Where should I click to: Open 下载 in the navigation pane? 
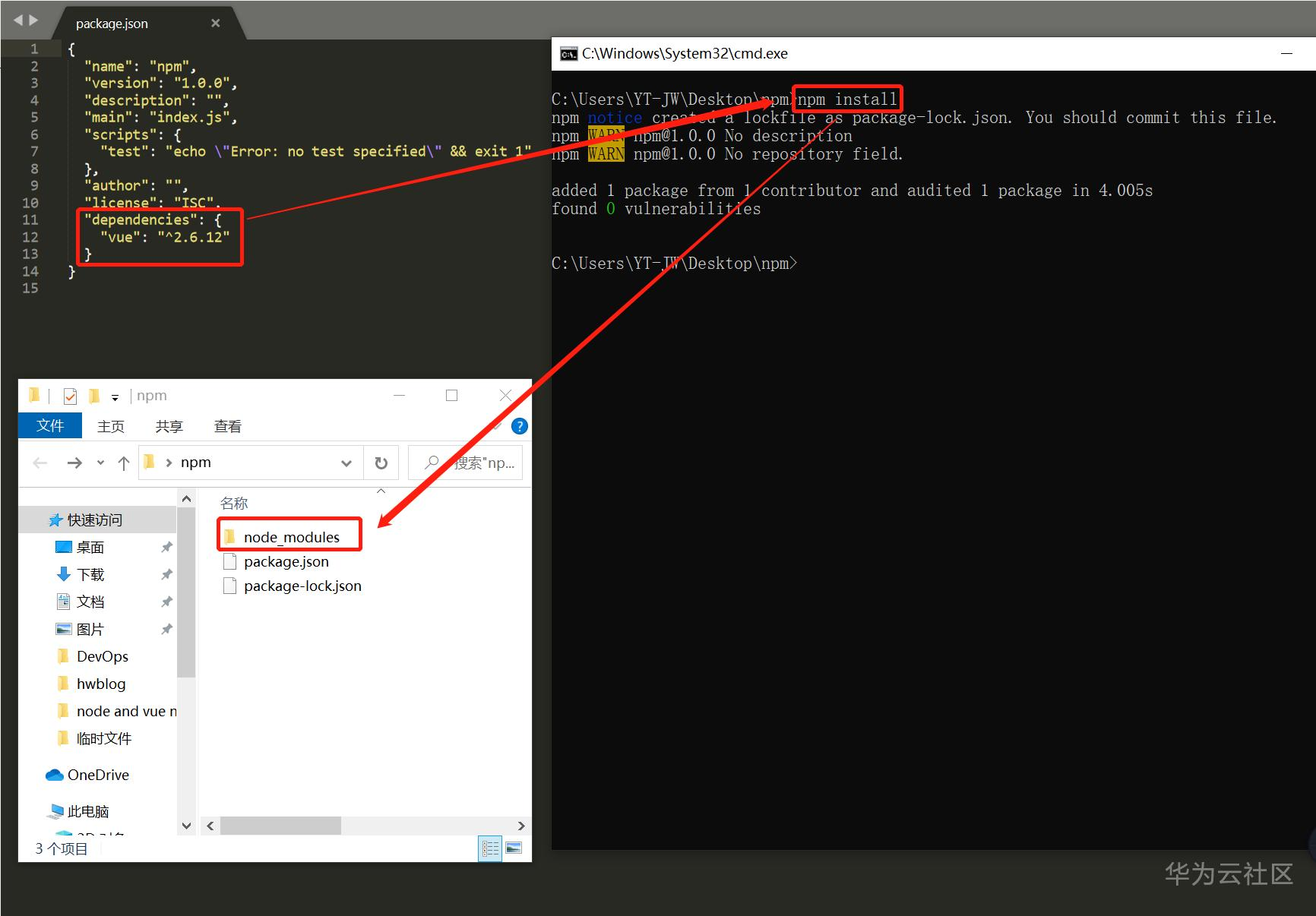click(90, 574)
